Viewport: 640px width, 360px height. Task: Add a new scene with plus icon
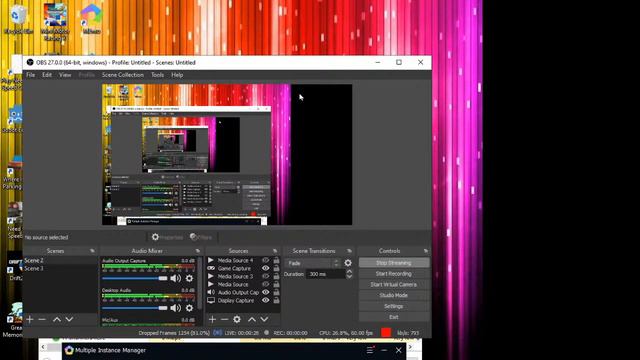click(x=29, y=319)
